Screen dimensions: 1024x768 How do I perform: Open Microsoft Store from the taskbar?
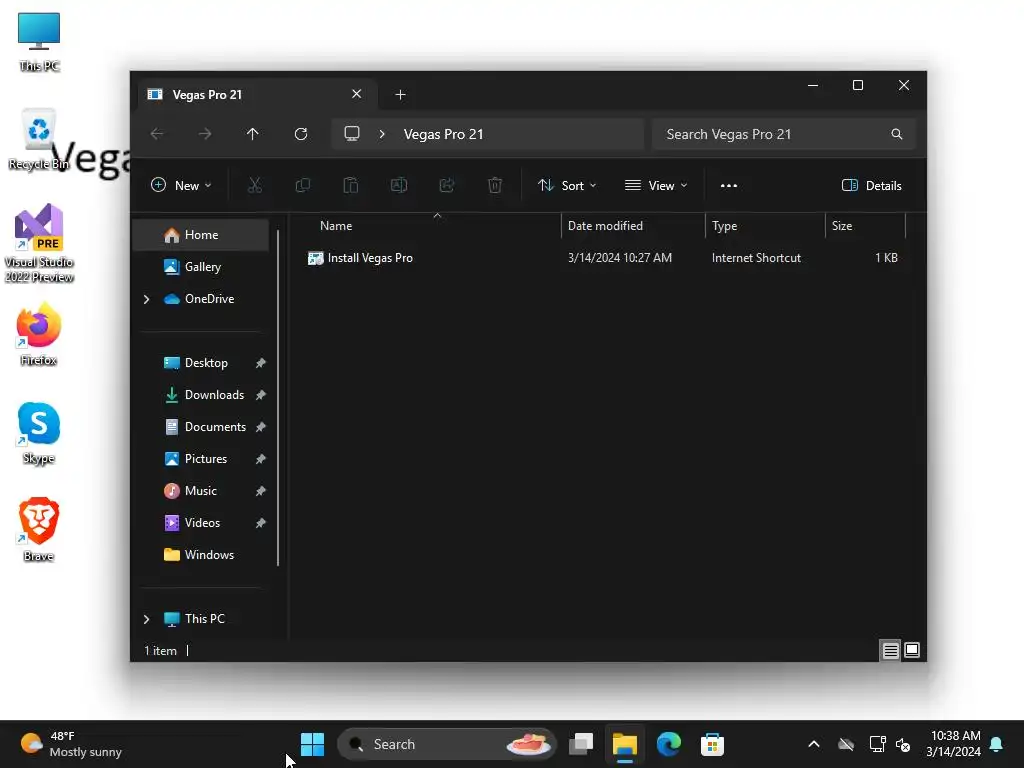tap(712, 744)
